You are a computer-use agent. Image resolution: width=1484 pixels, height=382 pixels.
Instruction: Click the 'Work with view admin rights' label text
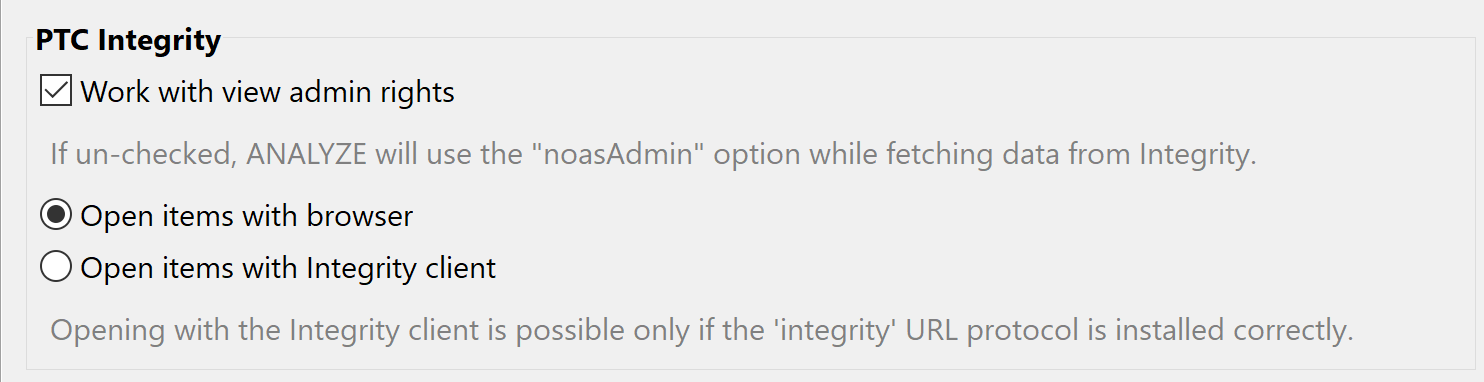coord(268,93)
